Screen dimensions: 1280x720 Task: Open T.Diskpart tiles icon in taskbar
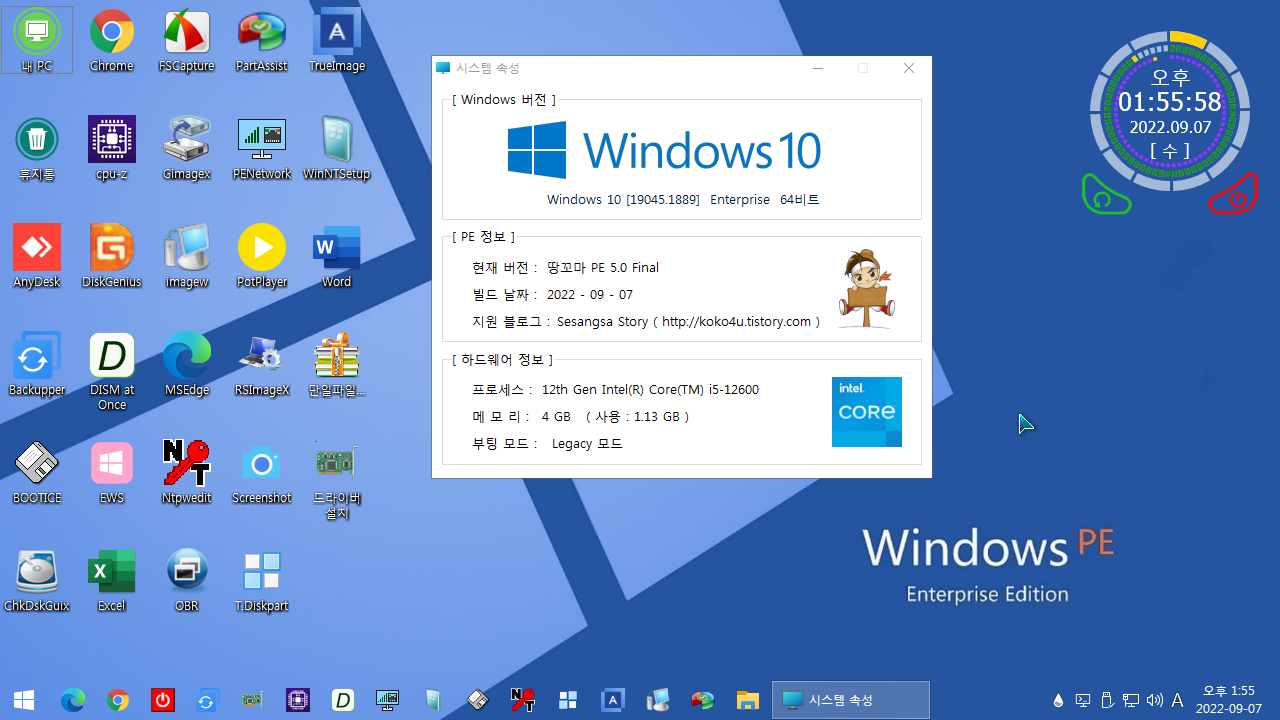[x=568, y=700]
